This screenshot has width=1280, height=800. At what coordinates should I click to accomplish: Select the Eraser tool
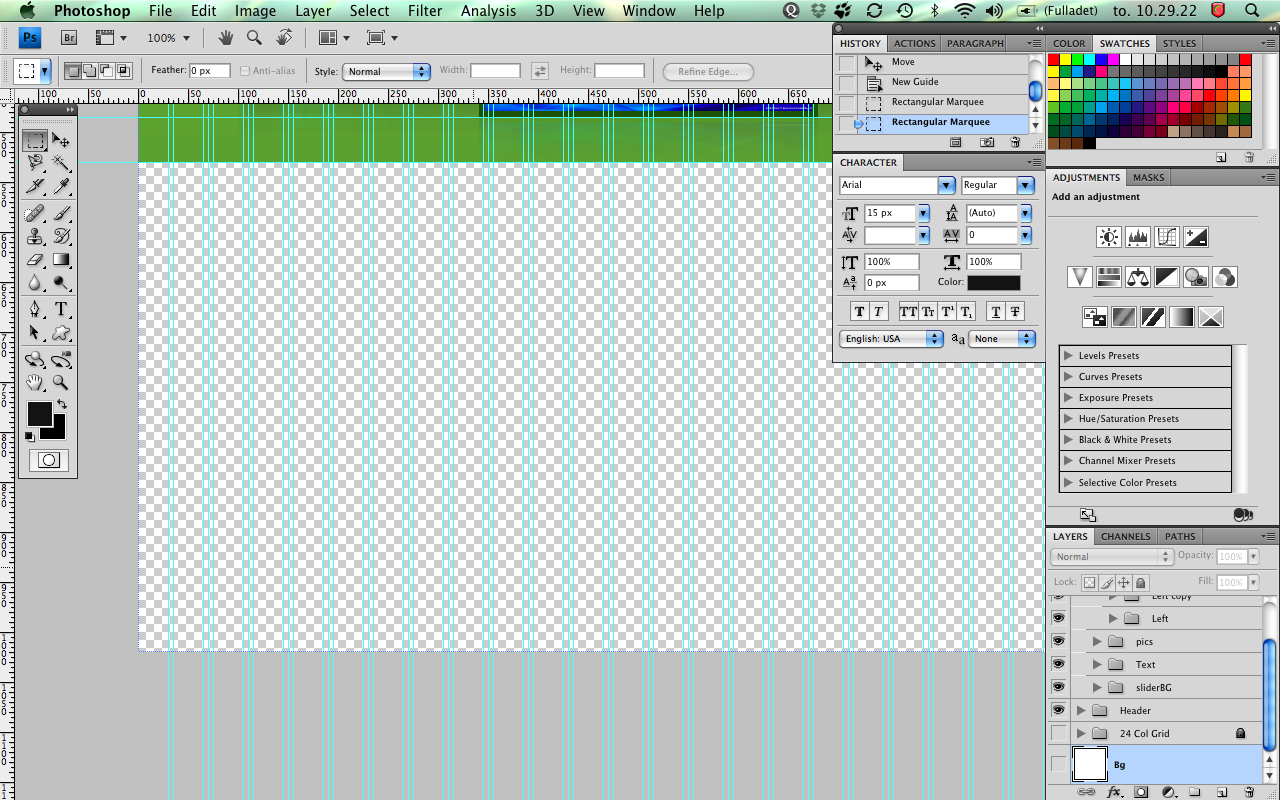pyautogui.click(x=35, y=259)
